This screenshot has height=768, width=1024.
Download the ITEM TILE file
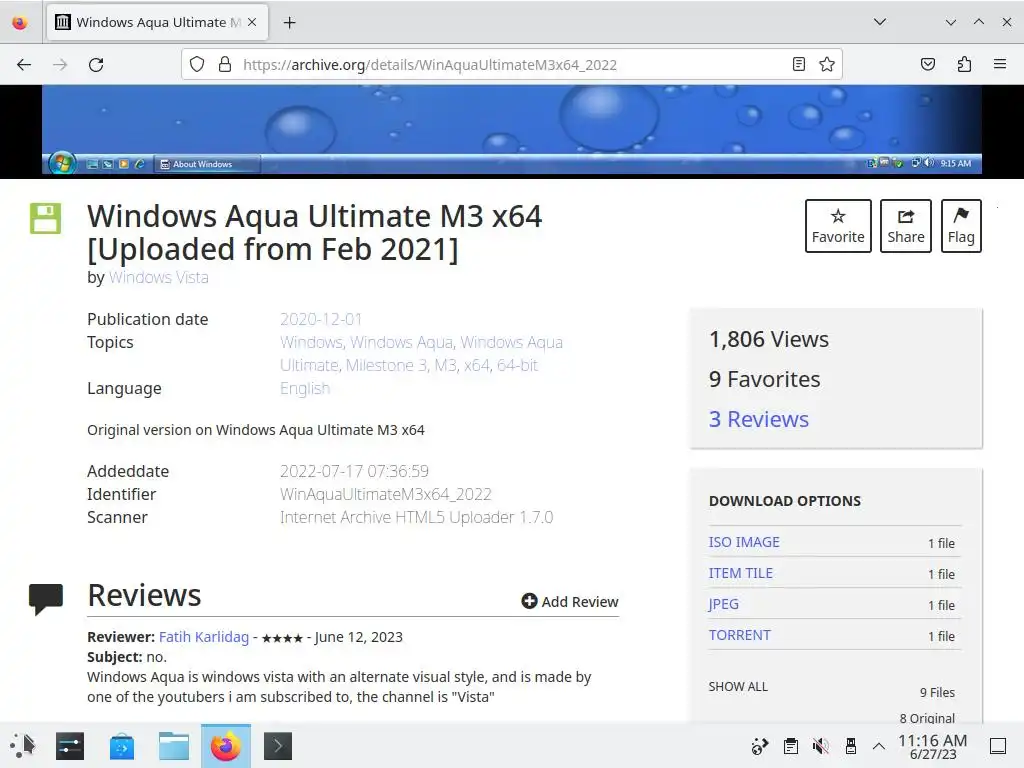point(741,573)
